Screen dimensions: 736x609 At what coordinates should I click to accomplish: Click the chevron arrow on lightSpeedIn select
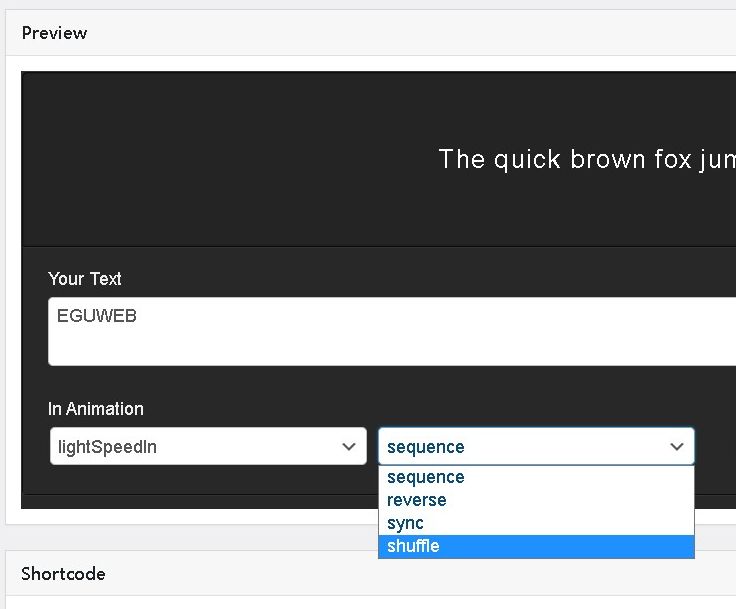coord(349,447)
